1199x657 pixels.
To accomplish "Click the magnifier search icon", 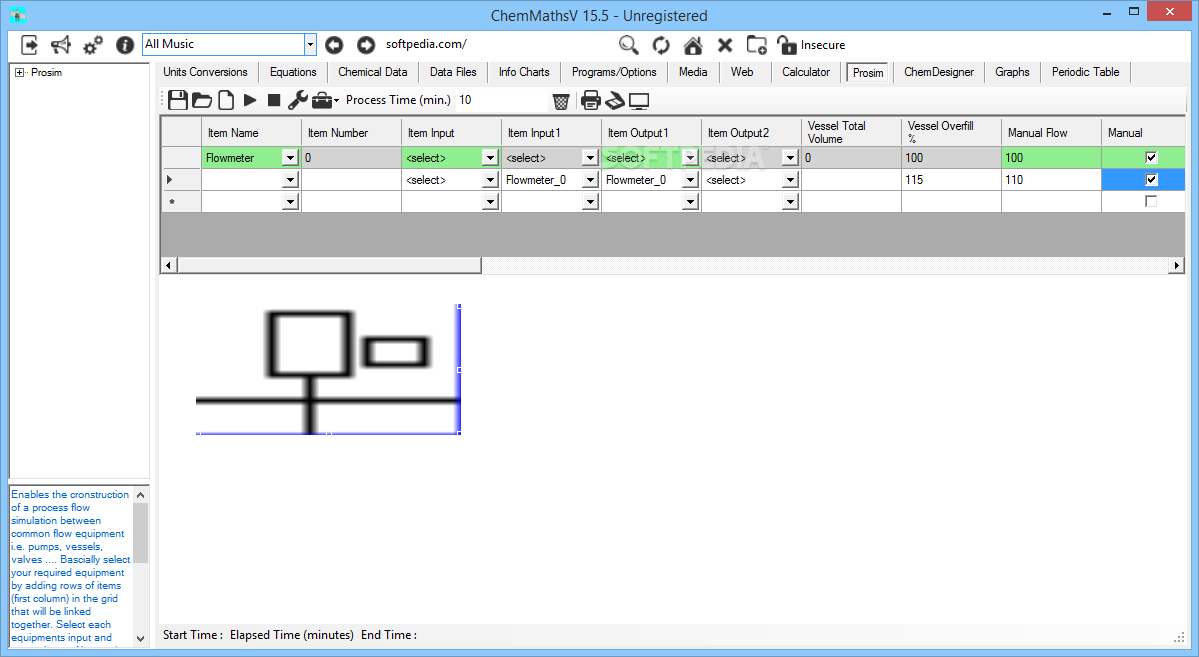I will pos(629,45).
